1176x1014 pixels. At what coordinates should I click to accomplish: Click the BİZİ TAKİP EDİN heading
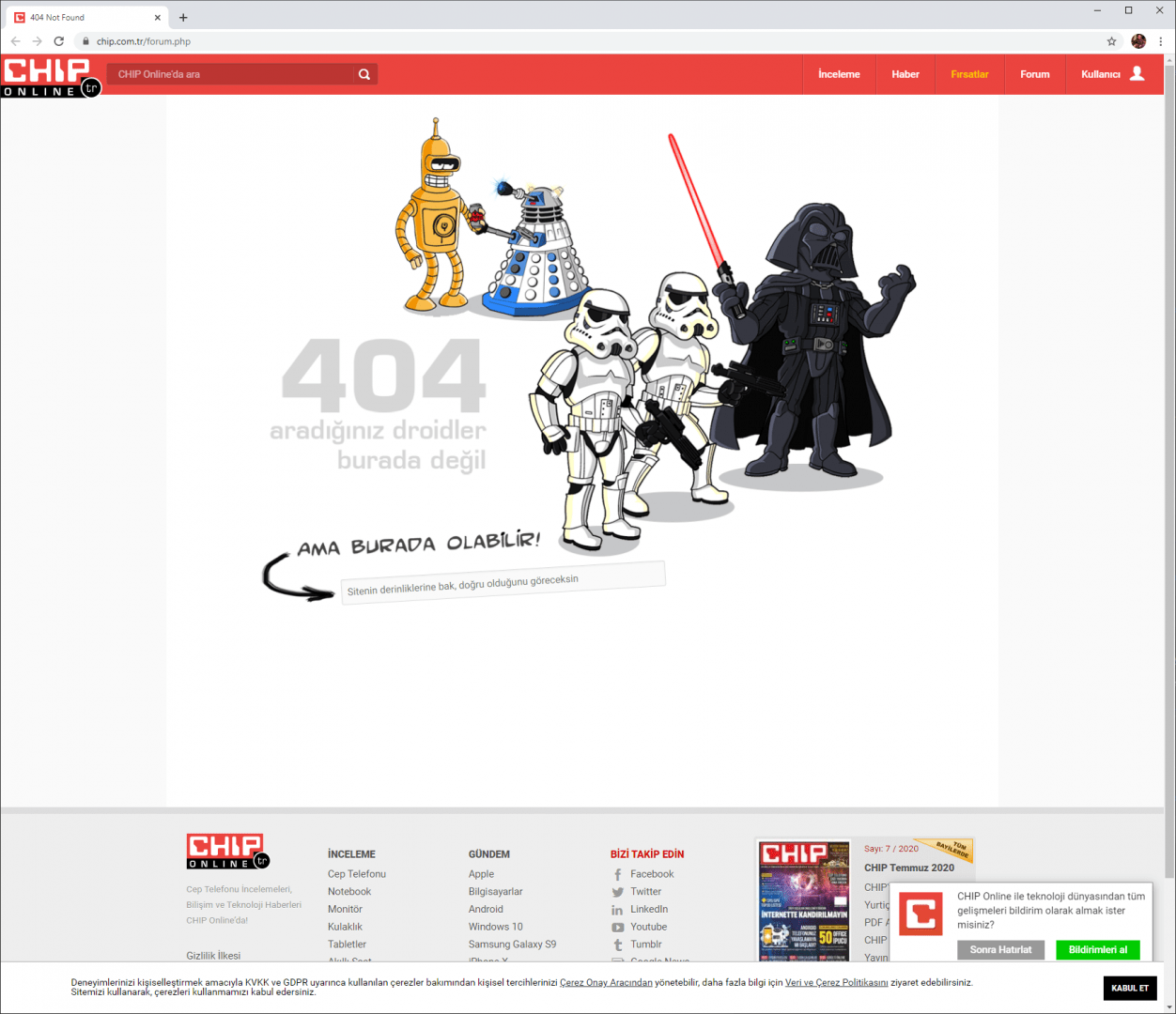point(647,854)
